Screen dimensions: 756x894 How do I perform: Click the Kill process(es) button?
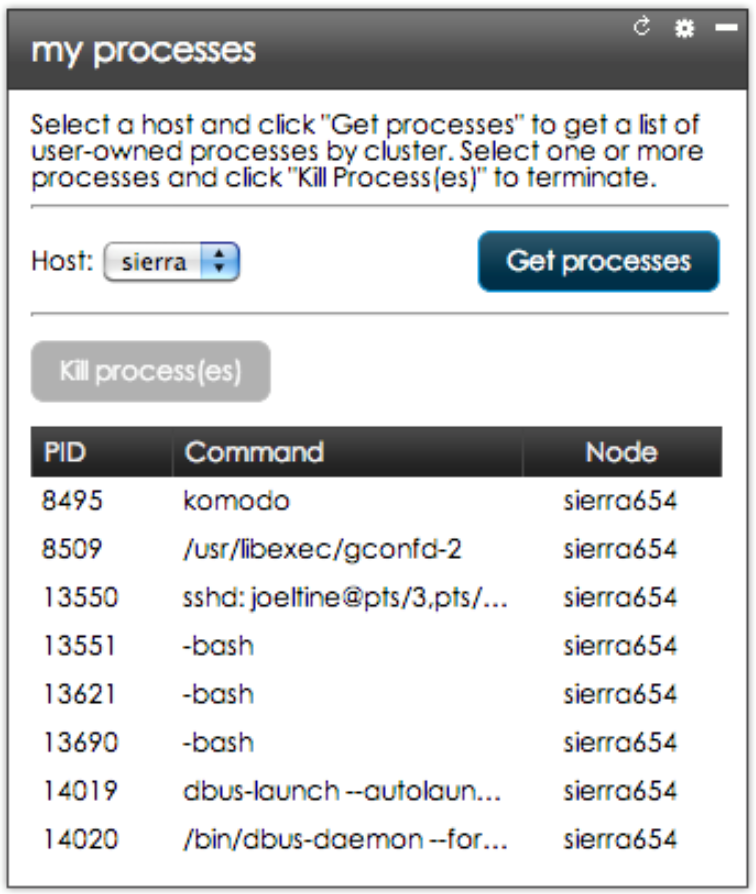[x=151, y=371]
